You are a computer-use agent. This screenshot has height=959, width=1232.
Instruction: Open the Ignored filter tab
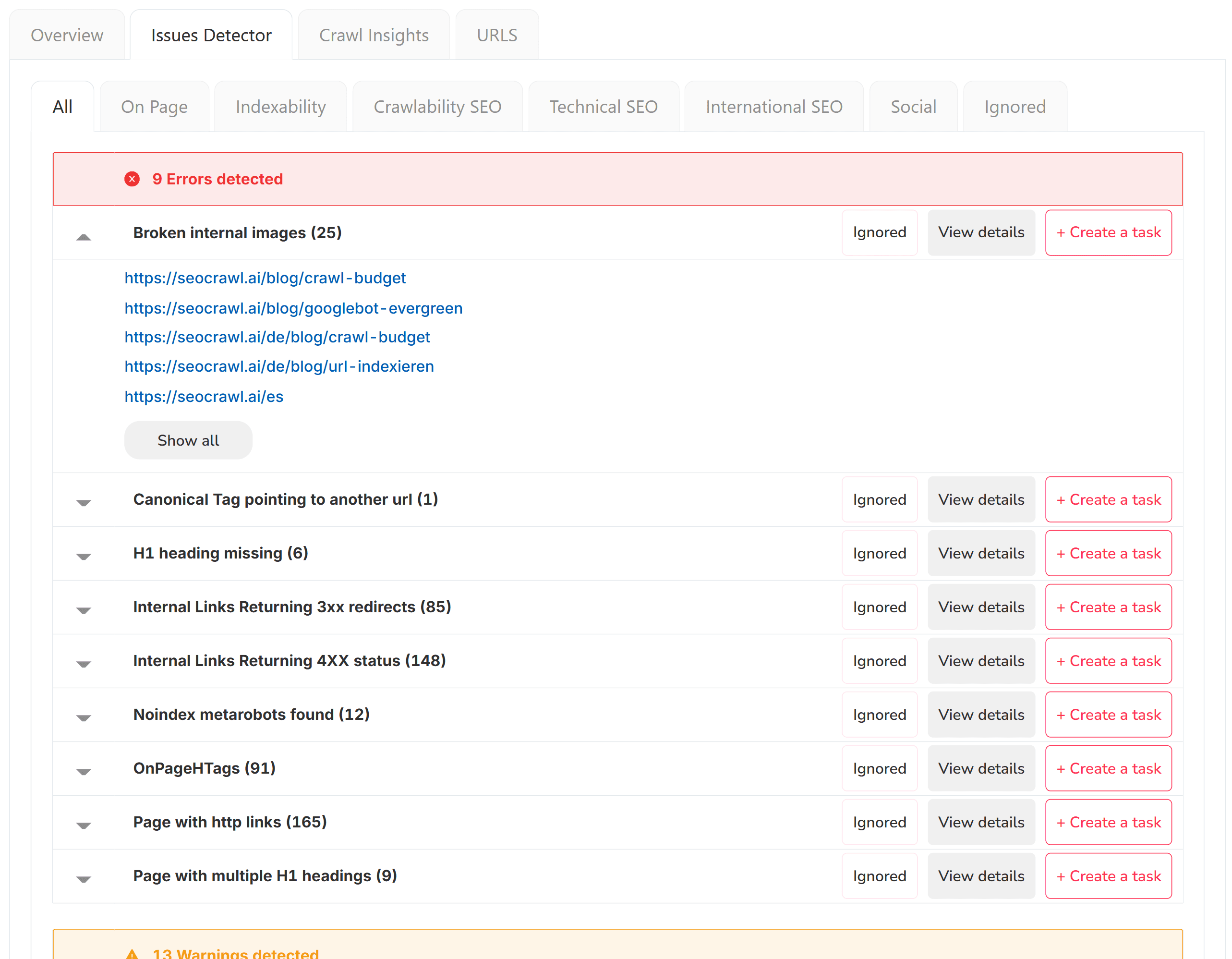pos(1015,107)
